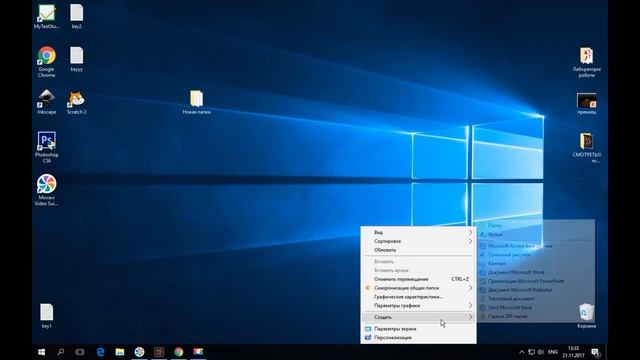The height and width of the screenshot is (360, 640).
Task: Open Персонализация from context menu
Action: [x=418, y=338]
